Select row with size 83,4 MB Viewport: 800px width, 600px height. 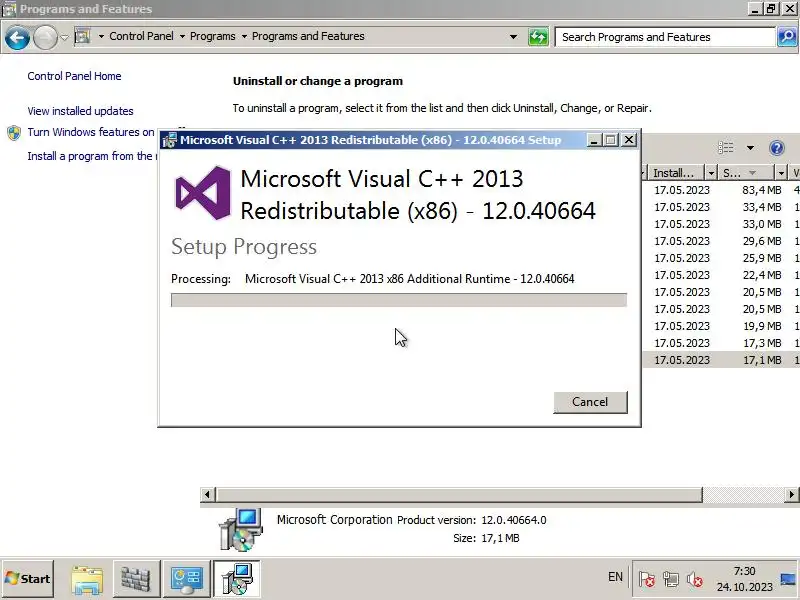(721, 190)
